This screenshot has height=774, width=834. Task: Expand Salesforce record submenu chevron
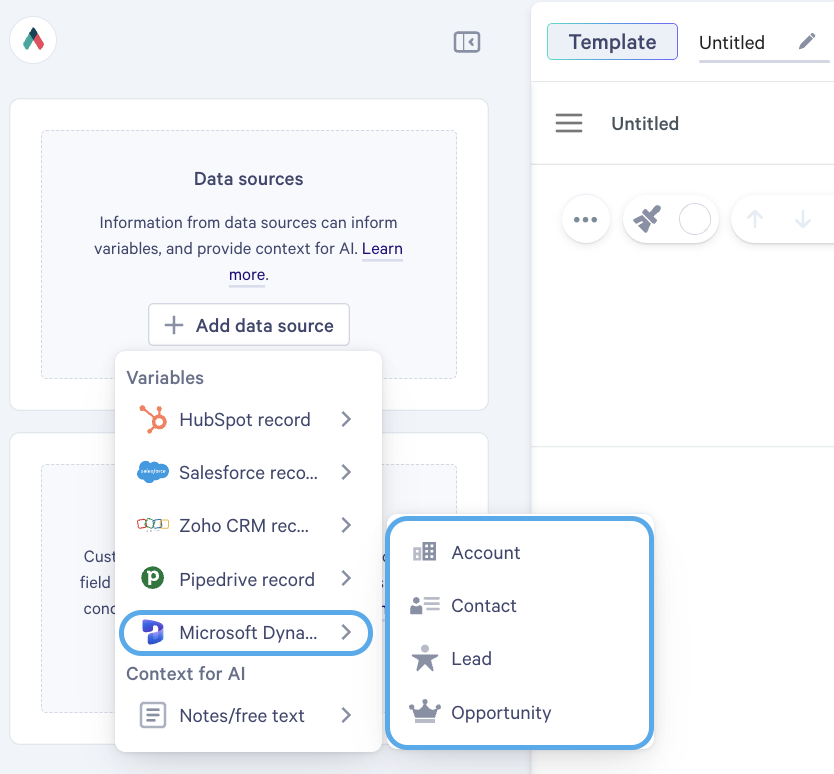(x=346, y=472)
